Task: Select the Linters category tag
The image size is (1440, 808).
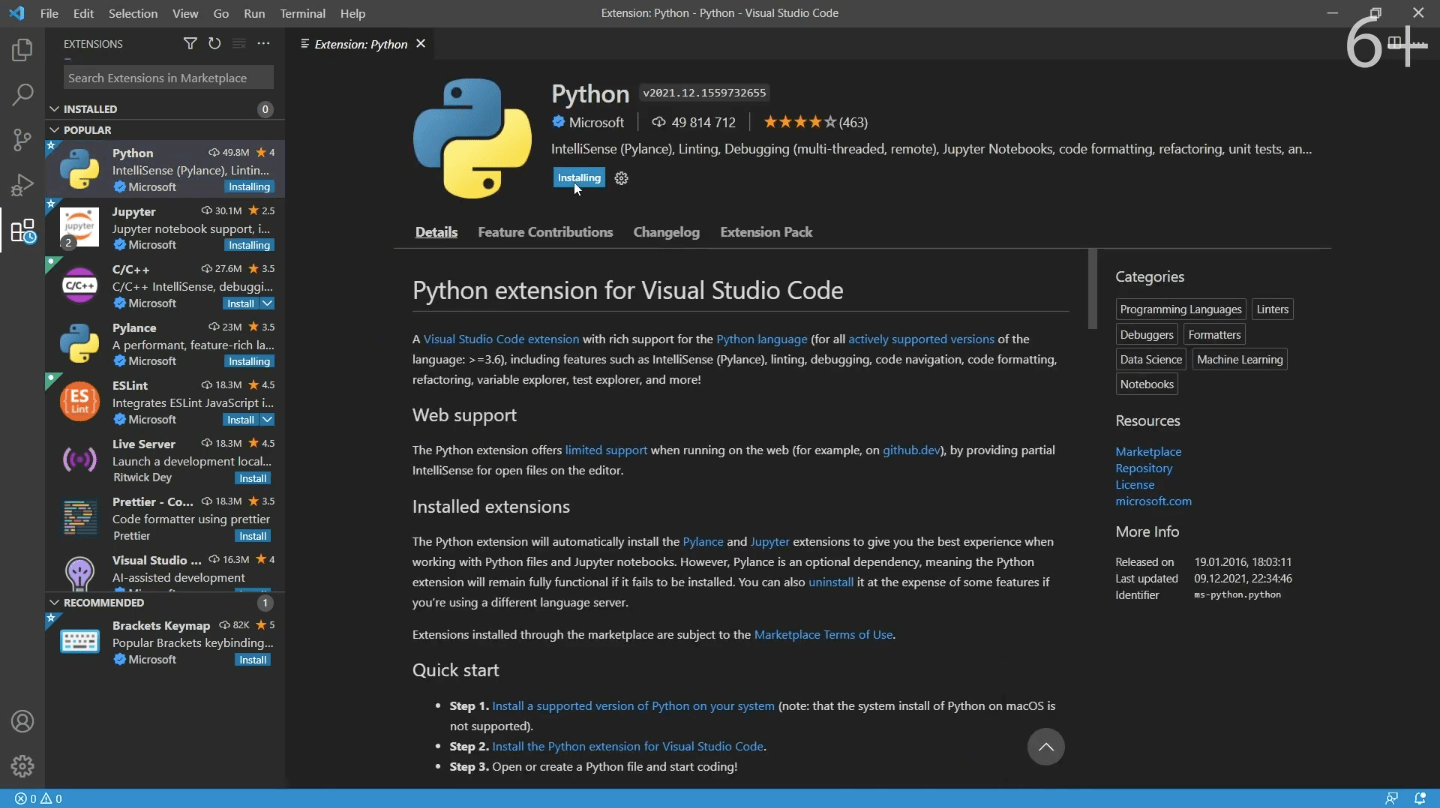Action: pyautogui.click(x=1272, y=310)
